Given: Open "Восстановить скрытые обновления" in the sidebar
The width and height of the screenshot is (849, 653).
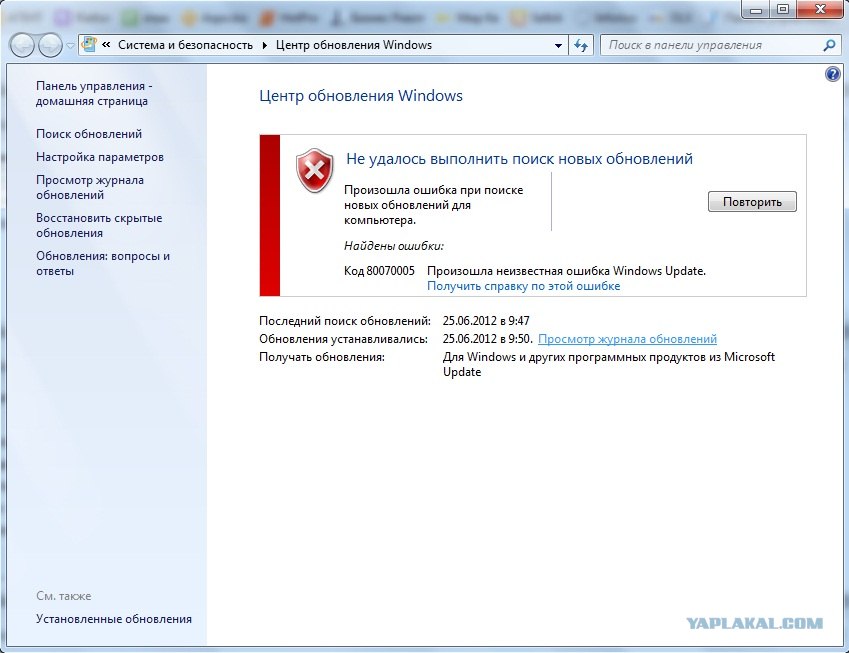Looking at the screenshot, I should (x=100, y=225).
